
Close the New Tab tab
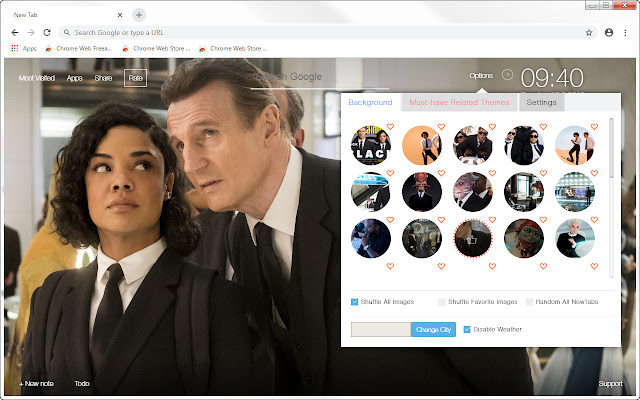tap(120, 15)
